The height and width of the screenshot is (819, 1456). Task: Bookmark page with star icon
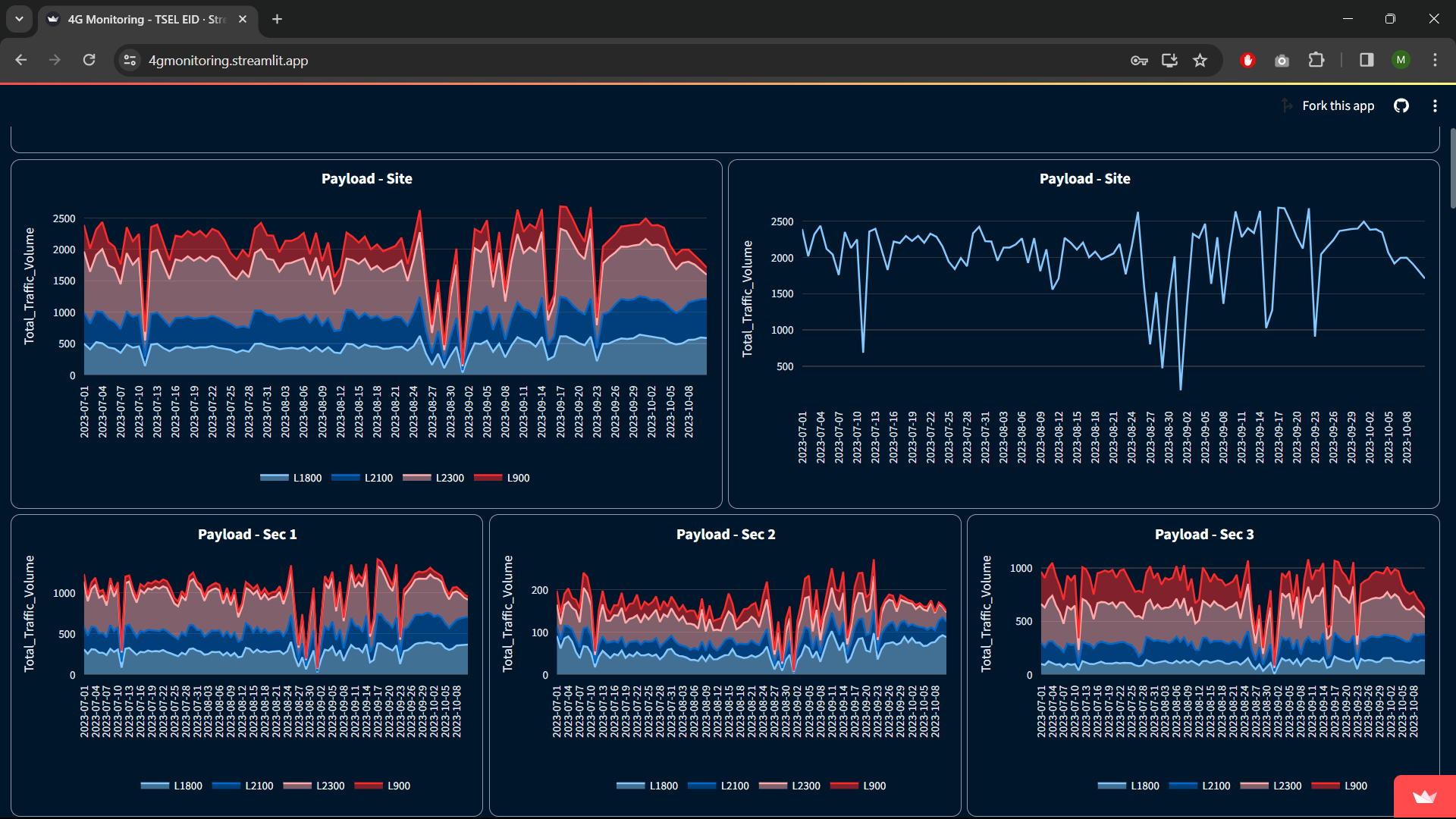[x=1200, y=61]
